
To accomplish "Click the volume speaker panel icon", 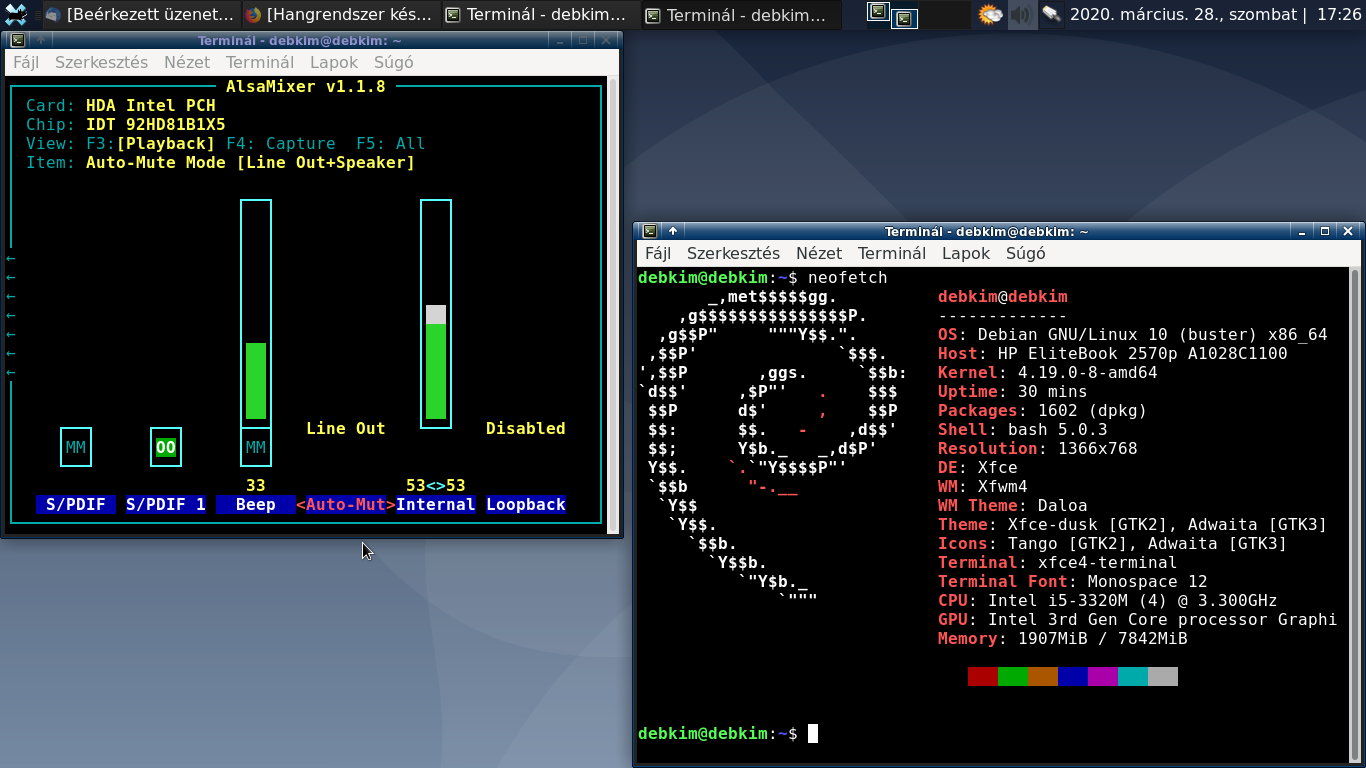I will coord(1021,15).
